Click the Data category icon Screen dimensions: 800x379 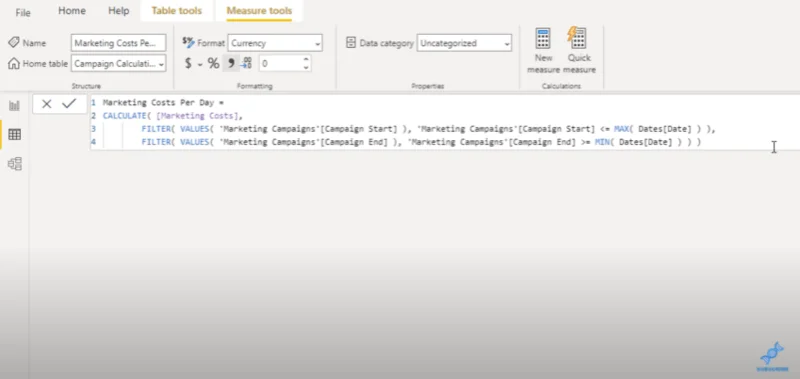coord(351,43)
